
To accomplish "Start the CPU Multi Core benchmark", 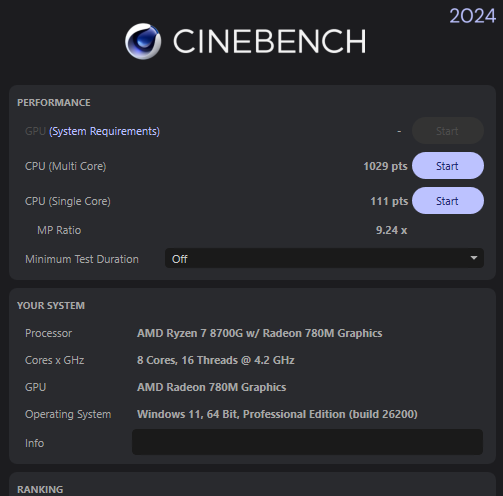I will point(448,166).
